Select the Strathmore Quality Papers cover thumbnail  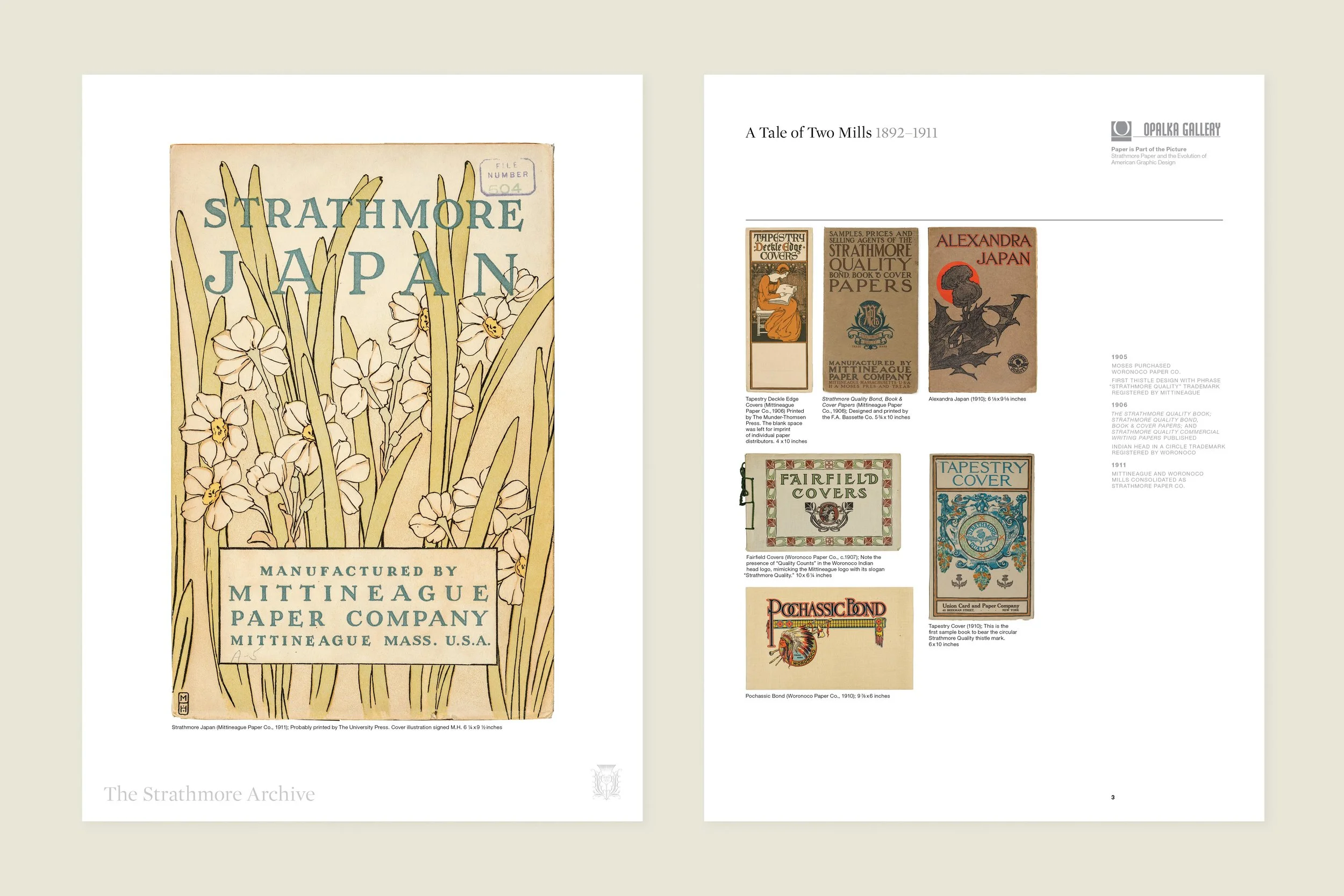[870, 310]
